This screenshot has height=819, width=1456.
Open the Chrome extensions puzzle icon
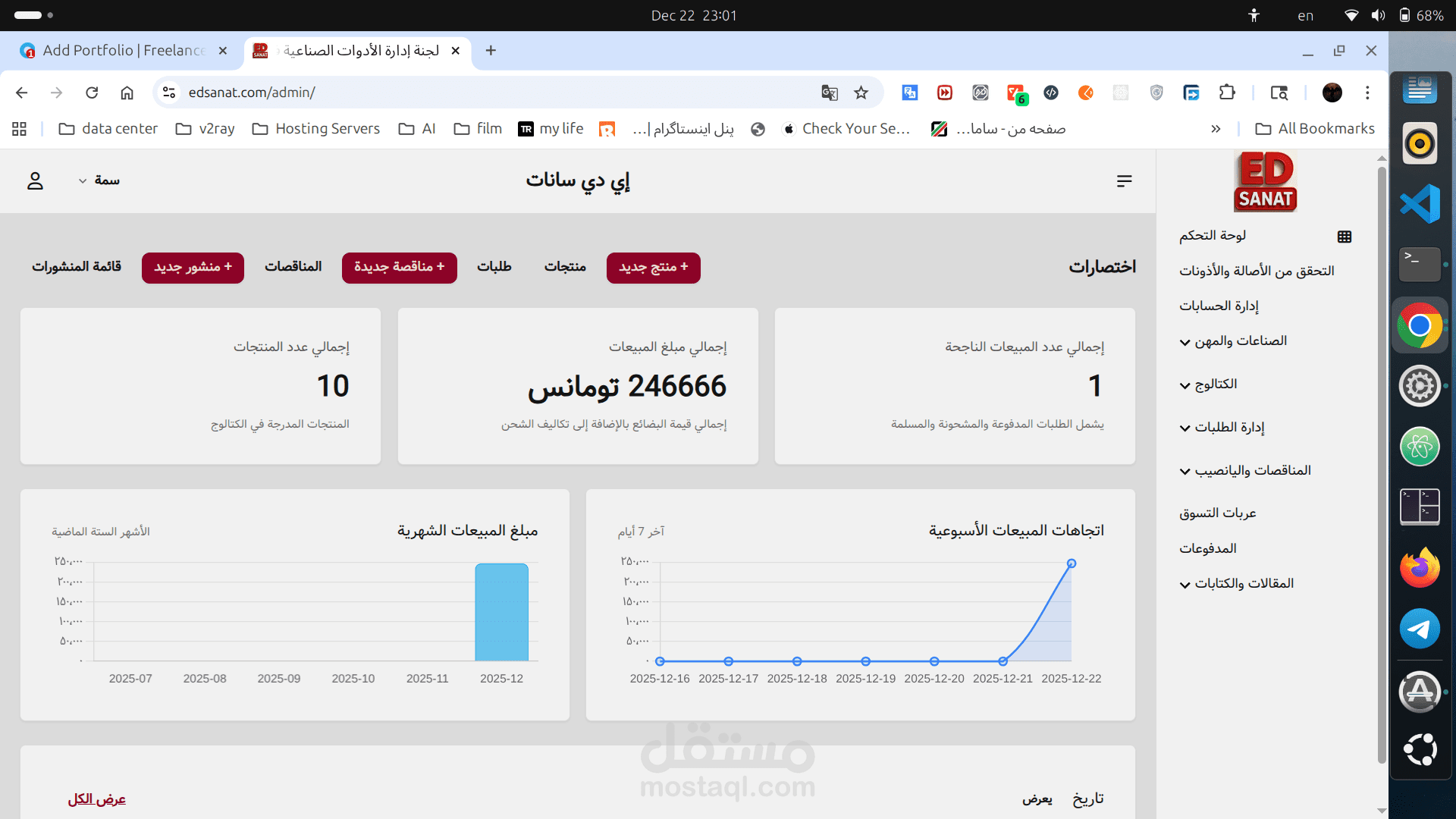click(1227, 93)
